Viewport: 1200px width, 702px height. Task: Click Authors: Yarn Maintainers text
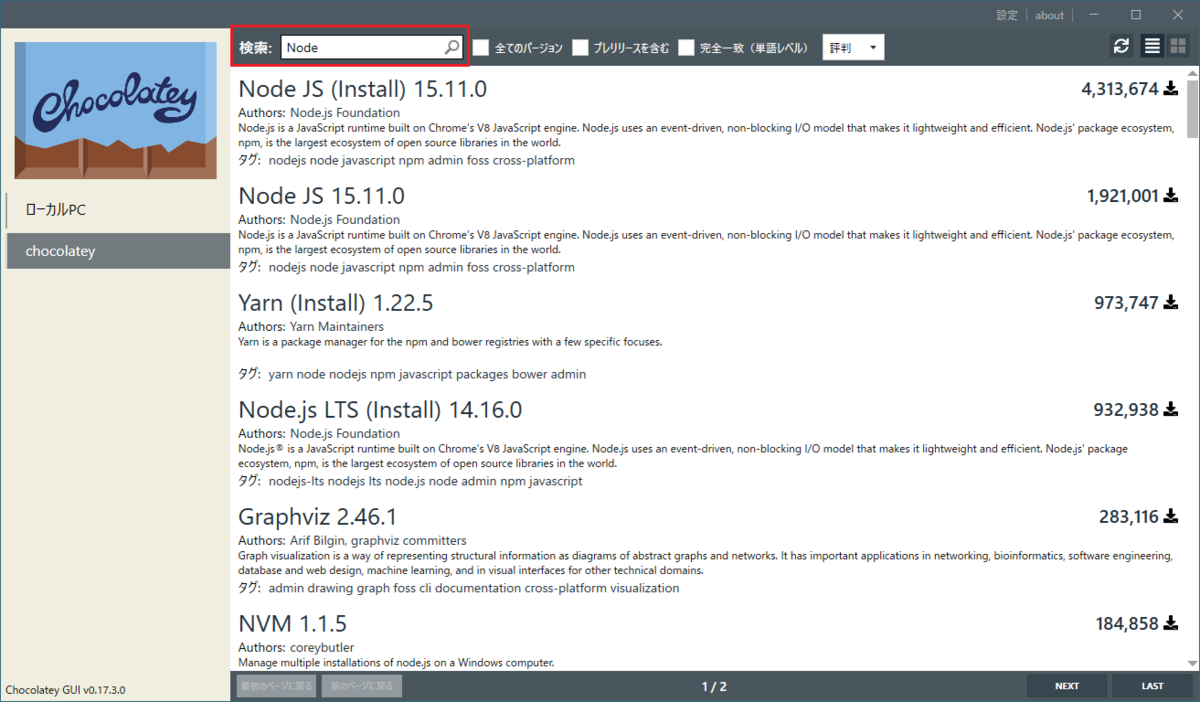pos(311,326)
